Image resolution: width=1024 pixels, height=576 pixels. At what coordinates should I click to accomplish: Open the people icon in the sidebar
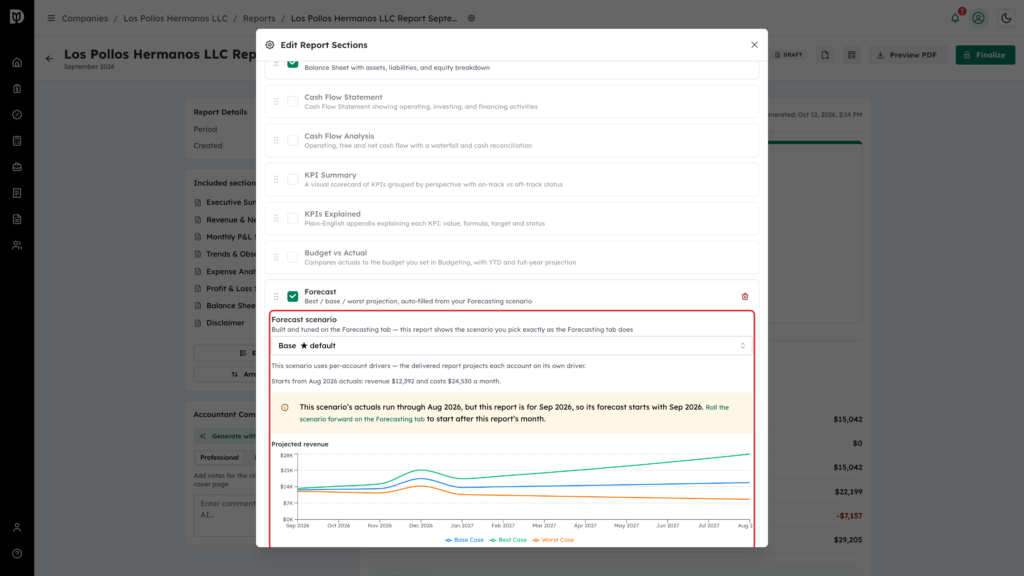pos(17,246)
